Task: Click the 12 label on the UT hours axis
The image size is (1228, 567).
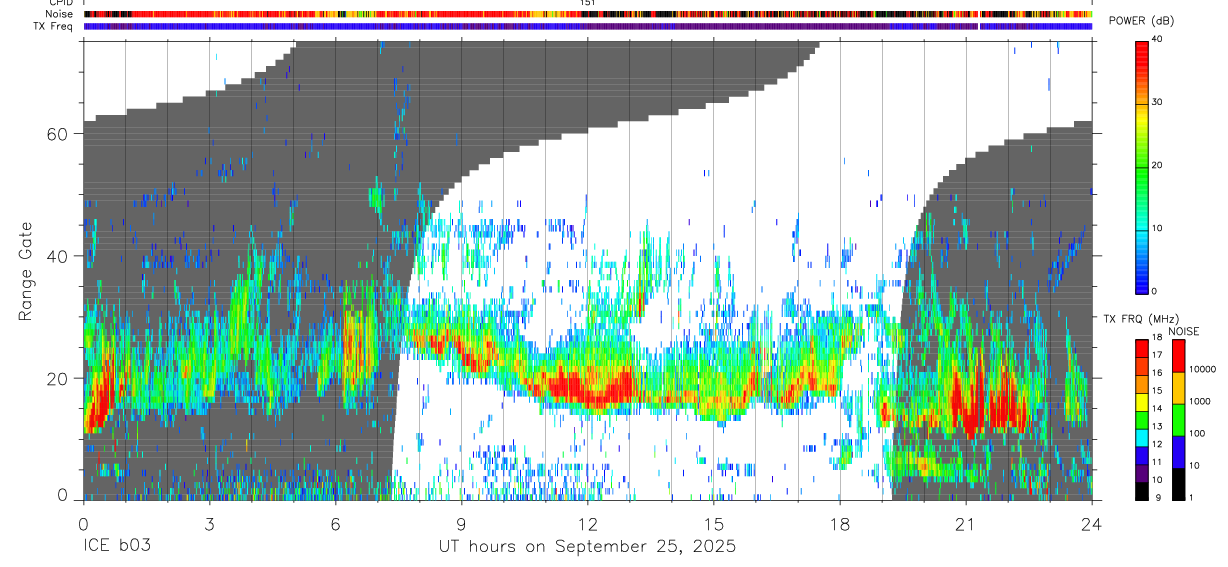Action: point(588,523)
